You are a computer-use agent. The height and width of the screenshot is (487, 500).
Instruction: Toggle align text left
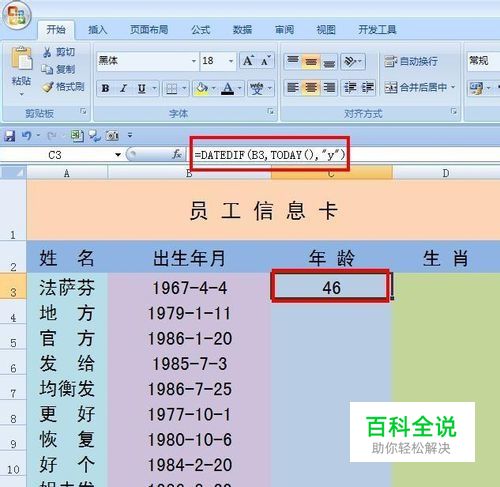coord(293,88)
